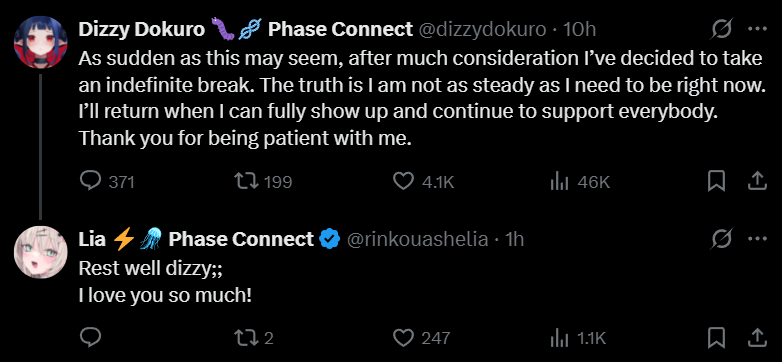The height and width of the screenshot is (362, 782).
Task: Open more options on Lia's reply
Action: click(757, 239)
